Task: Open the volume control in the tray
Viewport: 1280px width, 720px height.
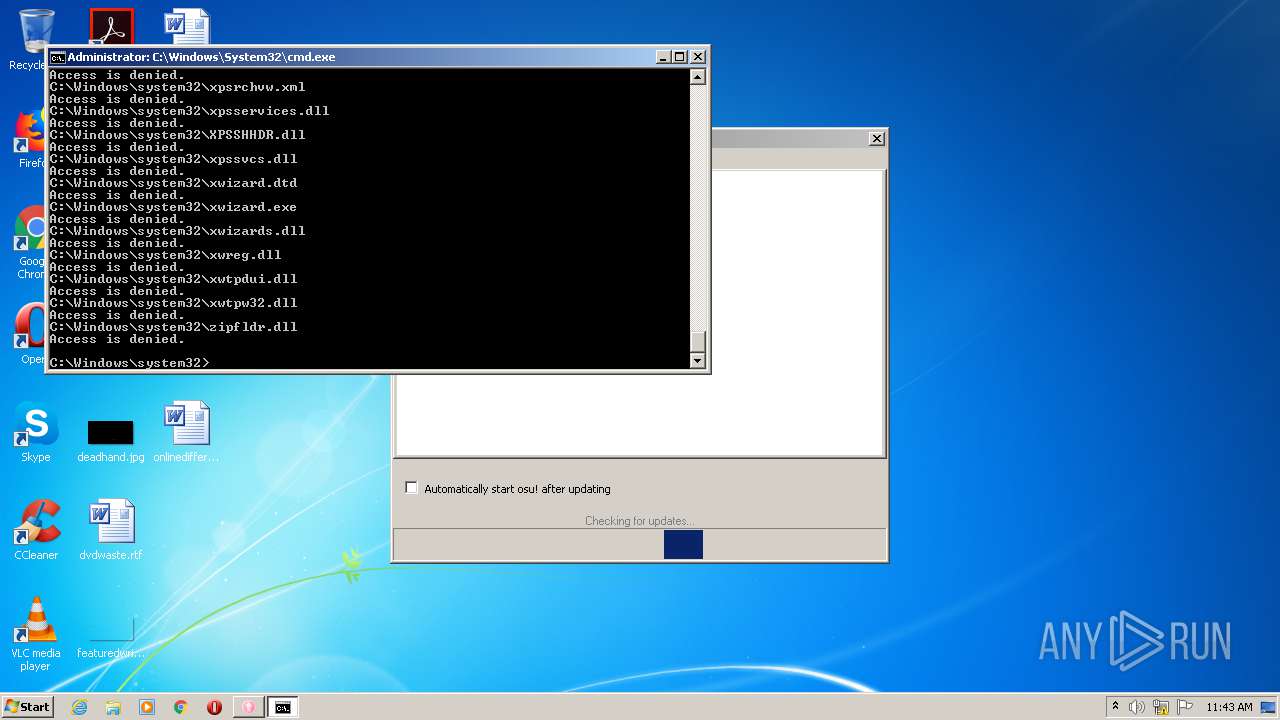Action: tap(1137, 707)
